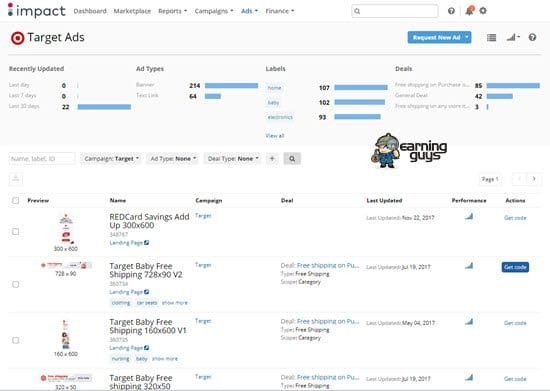The width and height of the screenshot is (550, 391).
Task: Click the download icon above table
Action: [16, 178]
